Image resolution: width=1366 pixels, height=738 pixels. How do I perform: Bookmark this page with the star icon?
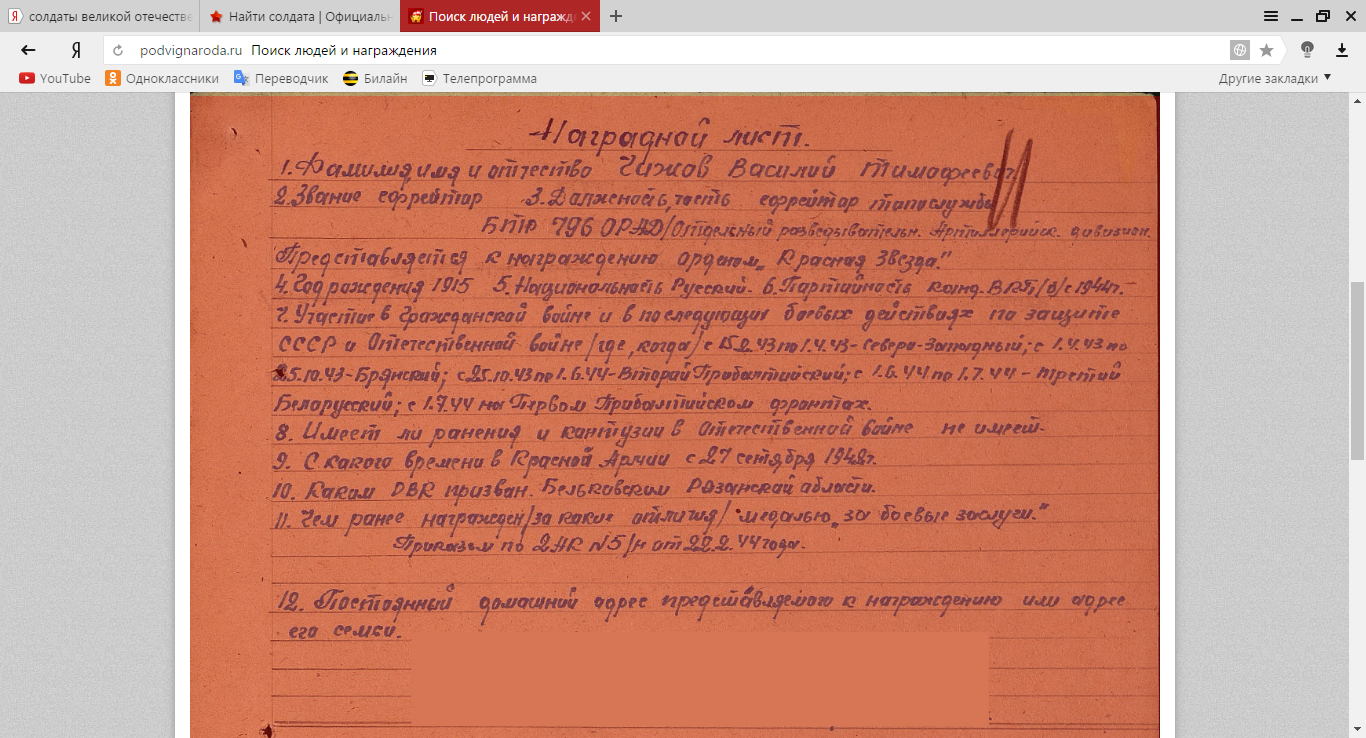pyautogui.click(x=1266, y=50)
